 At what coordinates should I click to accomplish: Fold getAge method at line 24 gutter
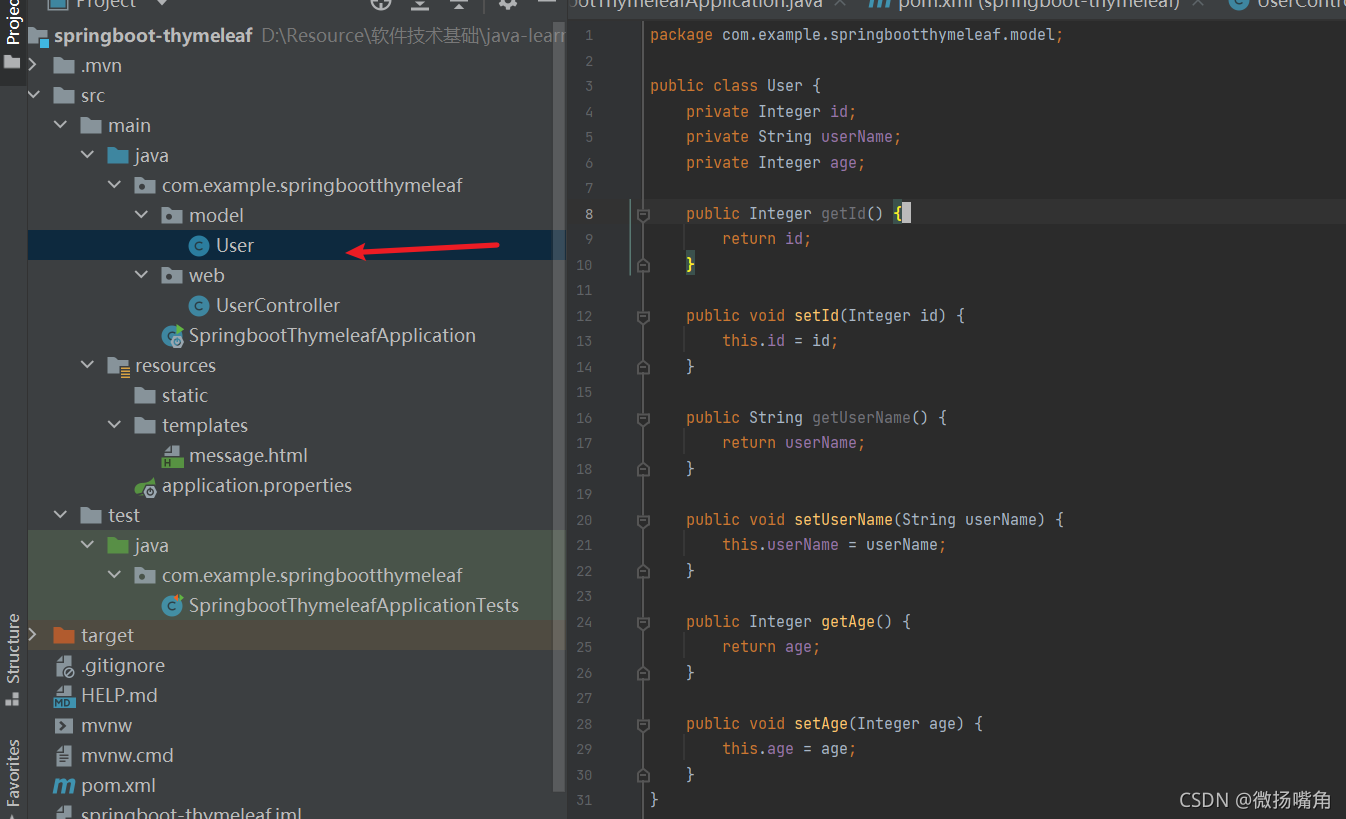tap(643, 622)
